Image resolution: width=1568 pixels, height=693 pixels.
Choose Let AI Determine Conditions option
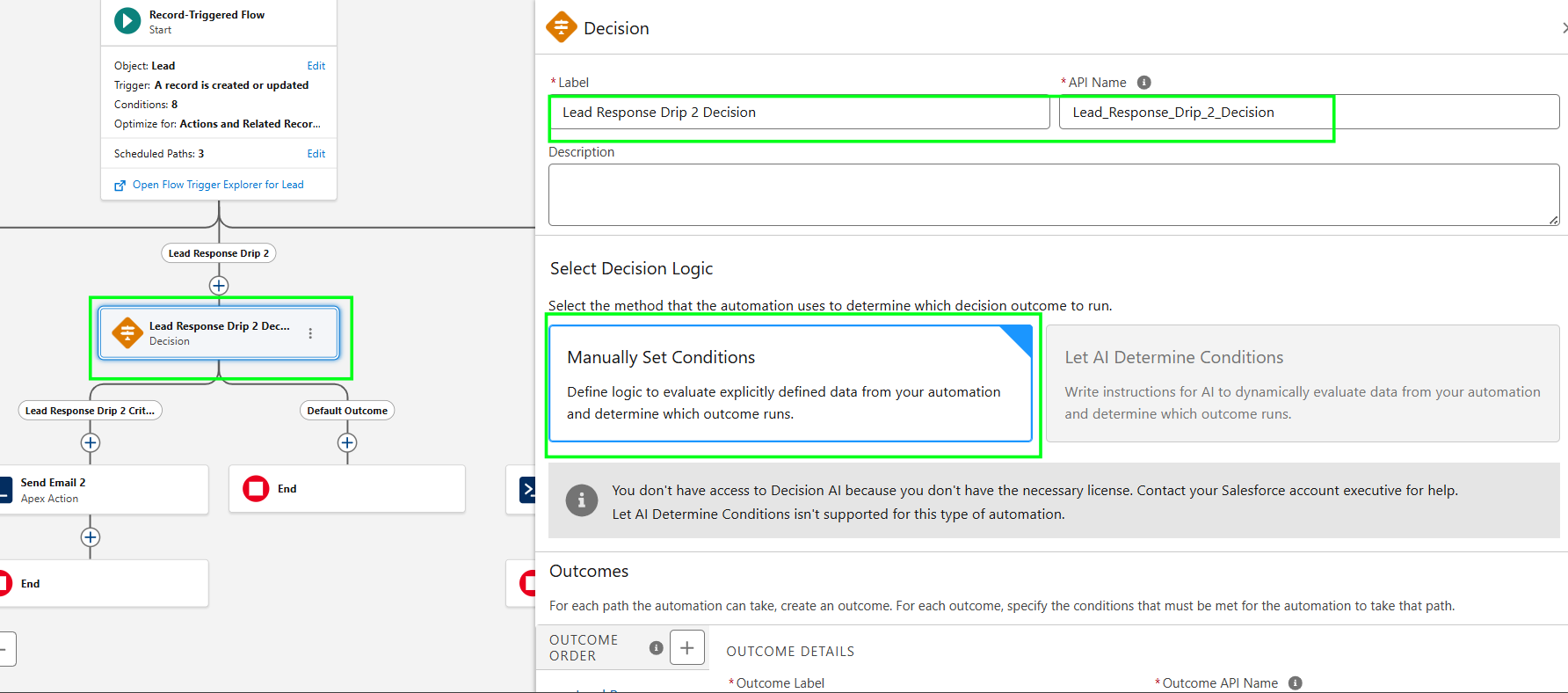click(1303, 383)
